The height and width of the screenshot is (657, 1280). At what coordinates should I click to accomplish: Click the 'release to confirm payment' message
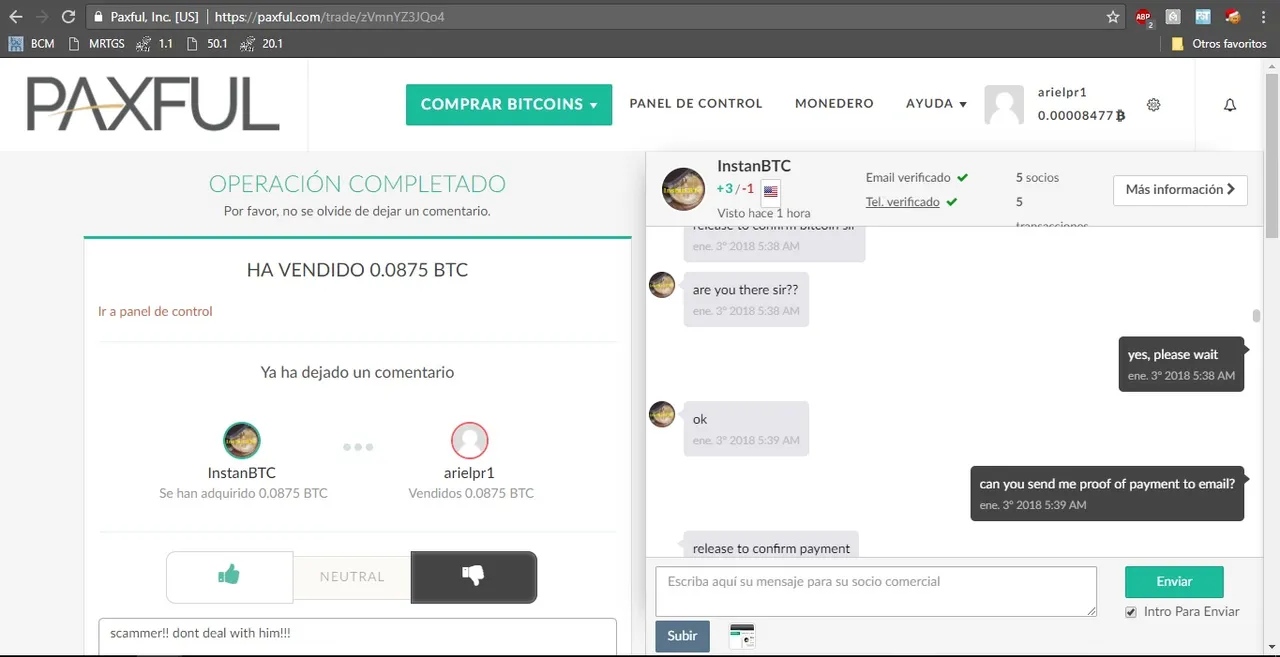[x=771, y=544]
